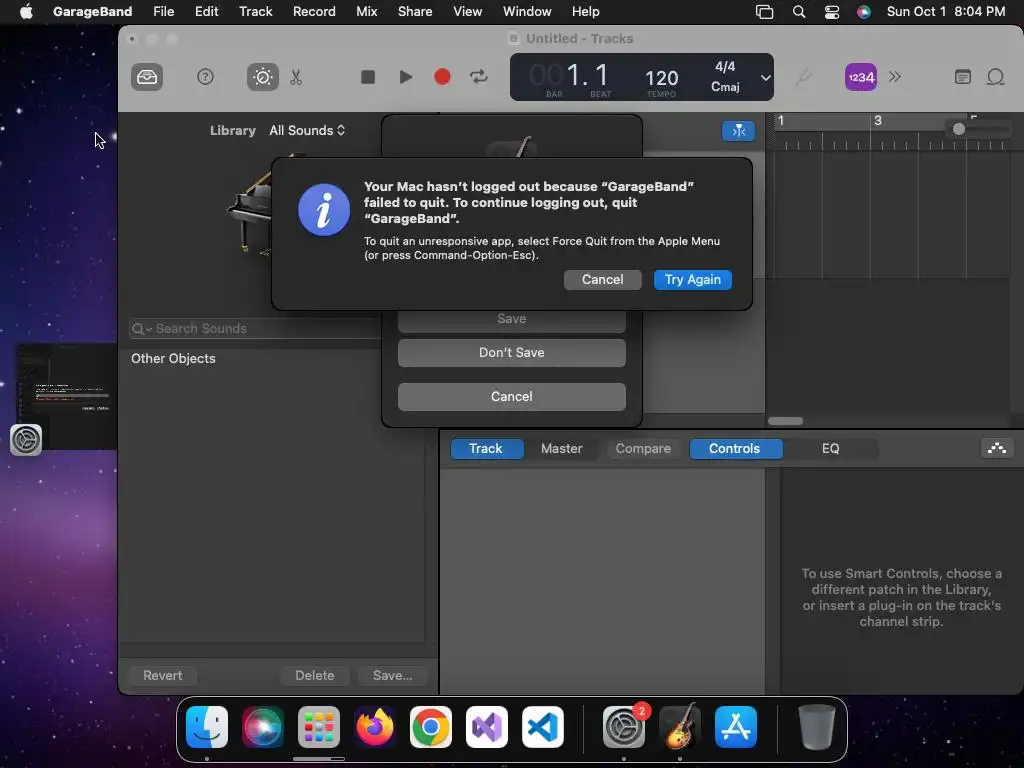Viewport: 1024px width, 768px height.
Task: Select Other Objects in library list
Action: pyautogui.click(x=173, y=359)
